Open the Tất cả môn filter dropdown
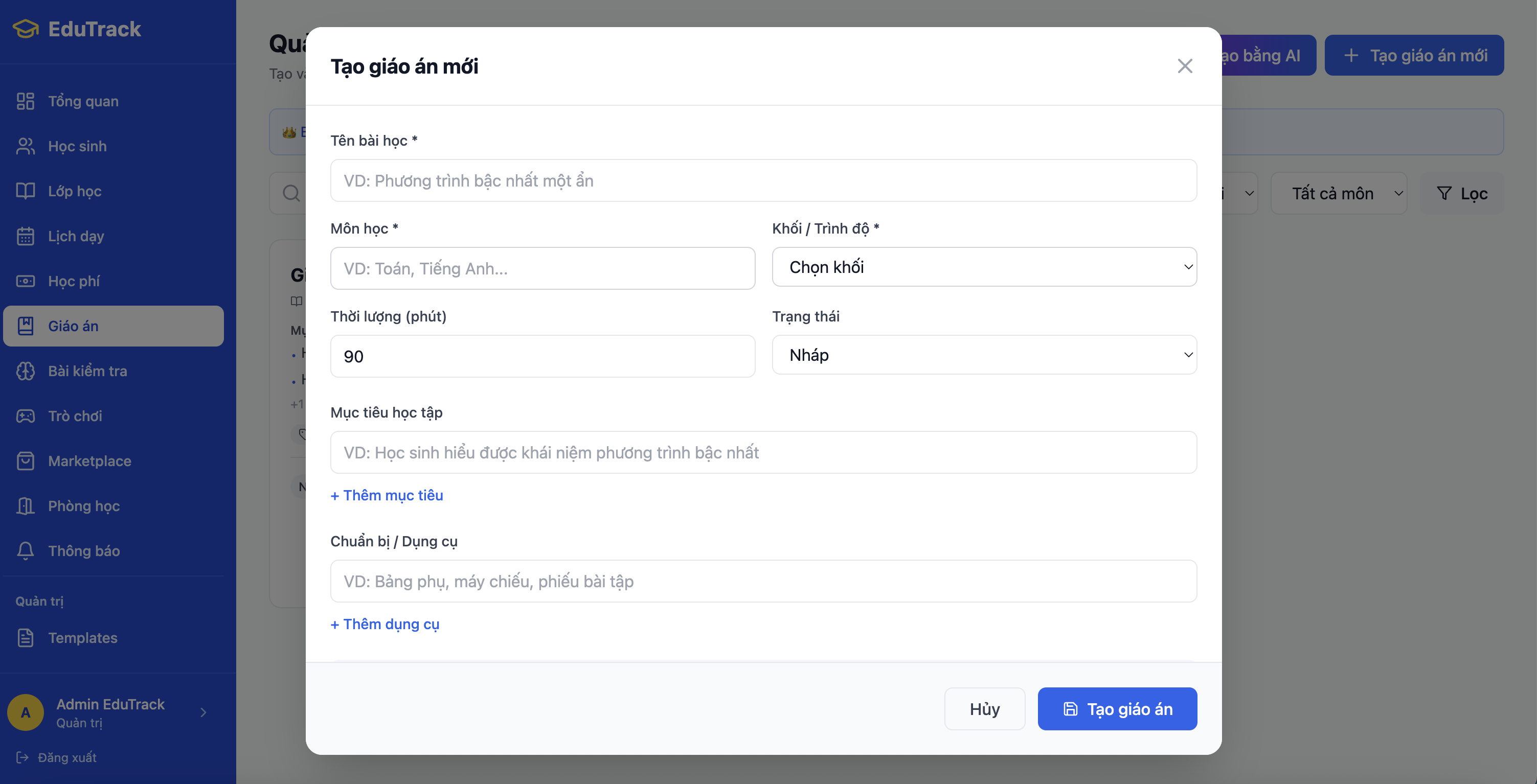The image size is (1537, 784). 1338,194
